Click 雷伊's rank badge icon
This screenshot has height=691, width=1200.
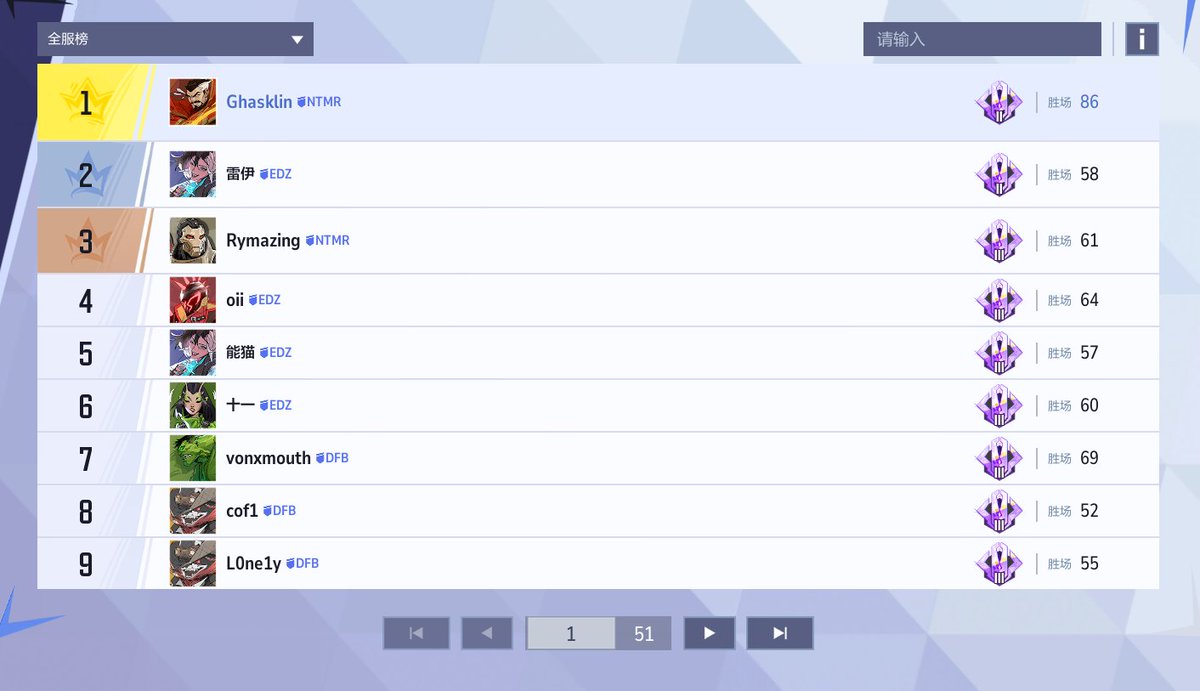[x=998, y=174]
